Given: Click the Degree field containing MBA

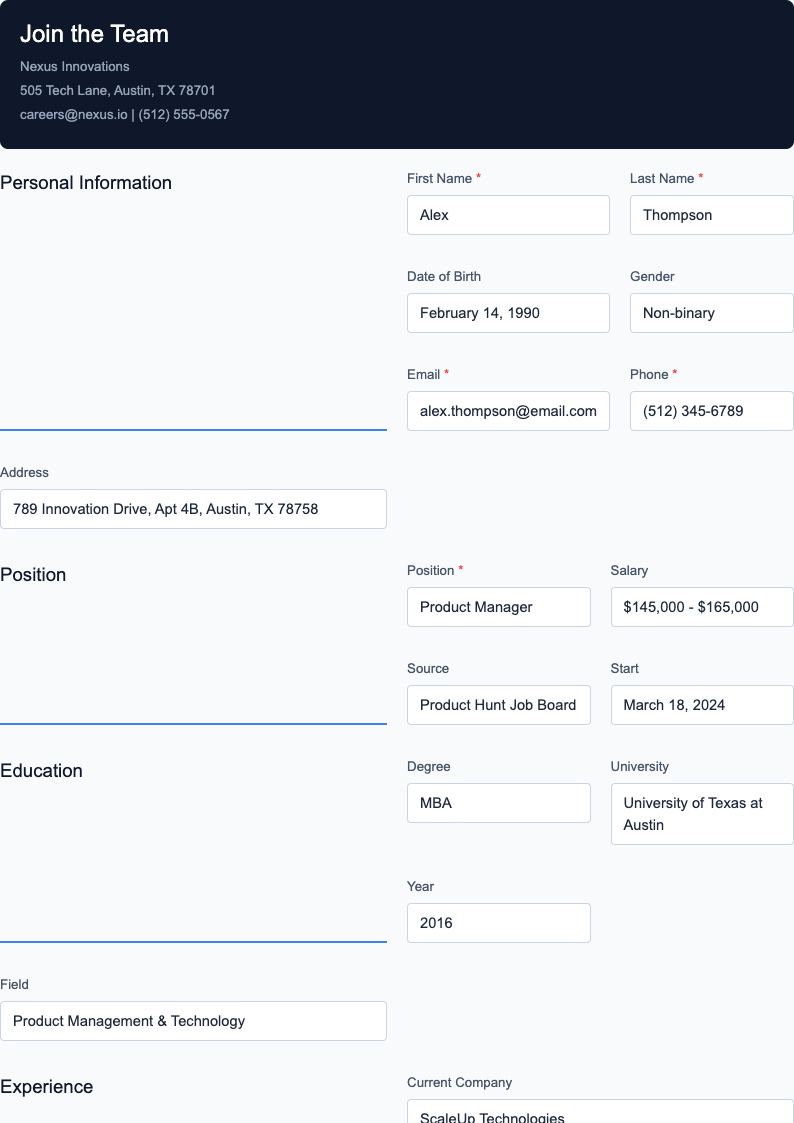Looking at the screenshot, I should click(x=498, y=803).
